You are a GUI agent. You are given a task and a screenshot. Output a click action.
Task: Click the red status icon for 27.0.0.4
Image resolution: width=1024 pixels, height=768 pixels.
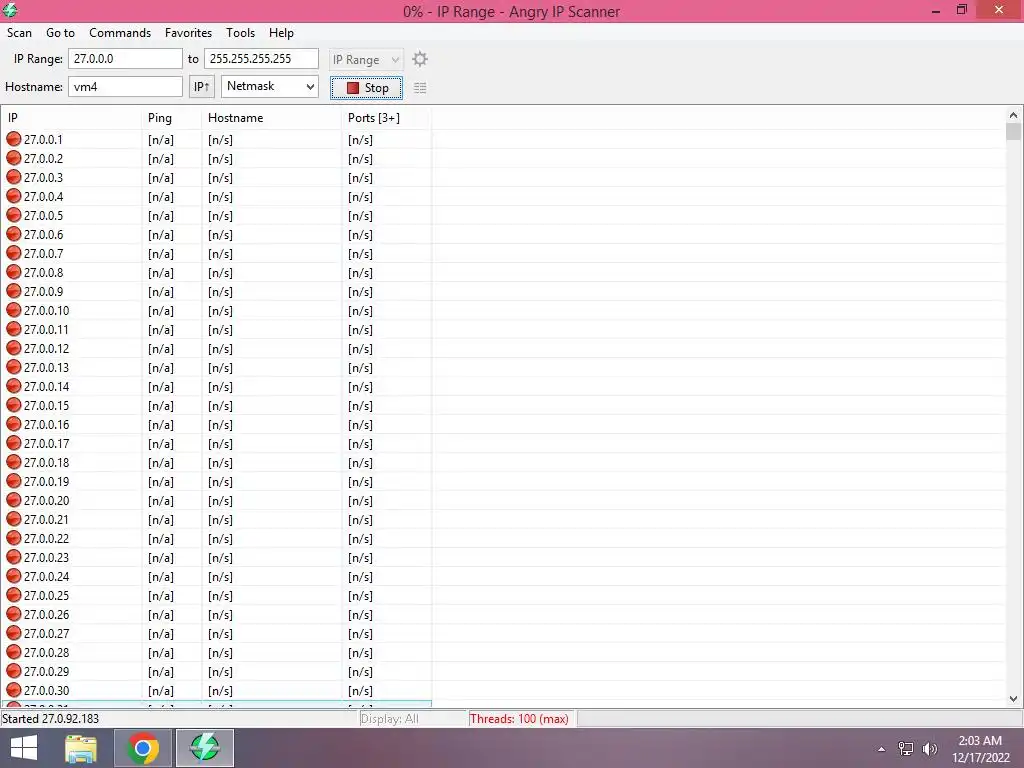point(14,196)
